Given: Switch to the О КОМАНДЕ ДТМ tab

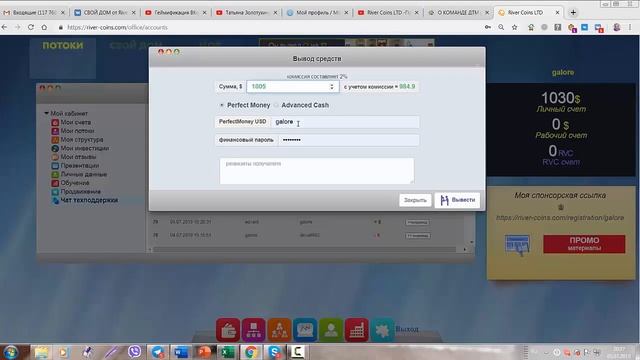Looking at the screenshot, I should [x=458, y=13].
